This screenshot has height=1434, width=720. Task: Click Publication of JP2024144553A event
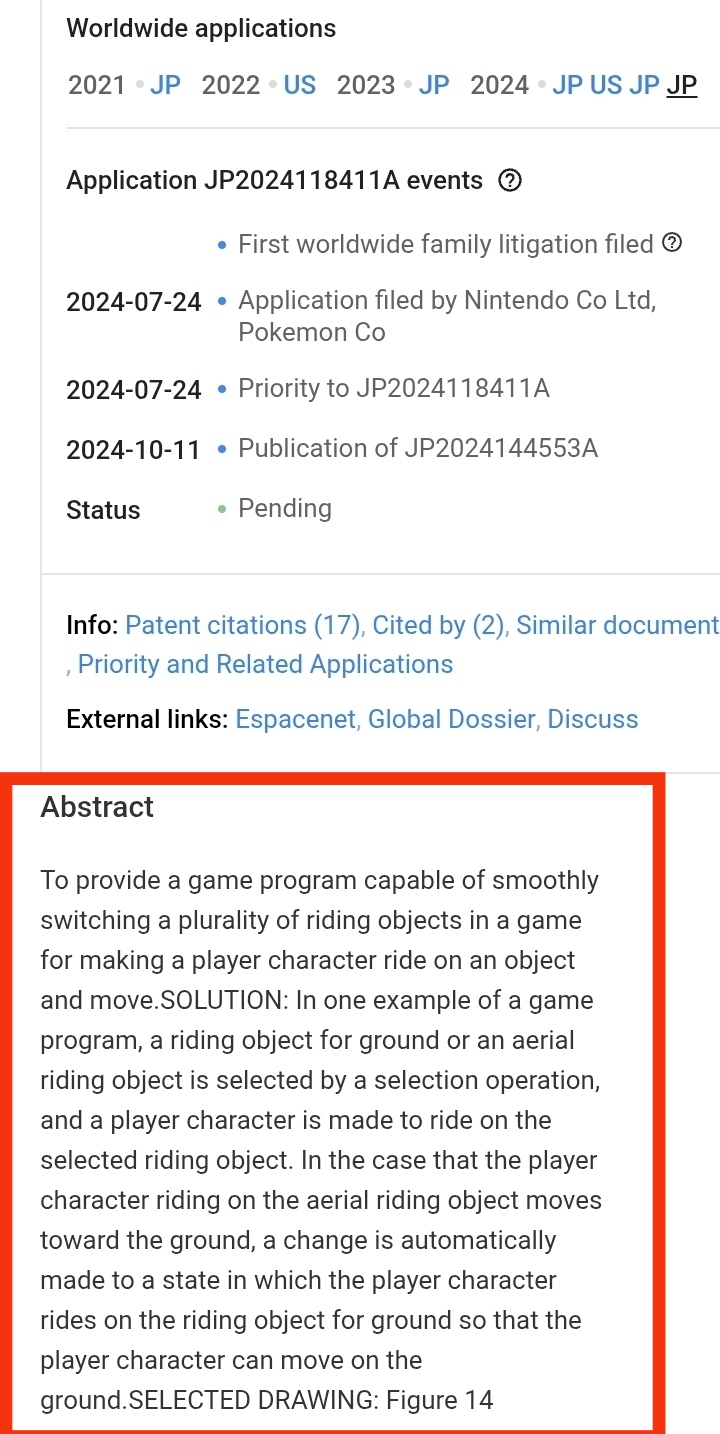tap(418, 448)
